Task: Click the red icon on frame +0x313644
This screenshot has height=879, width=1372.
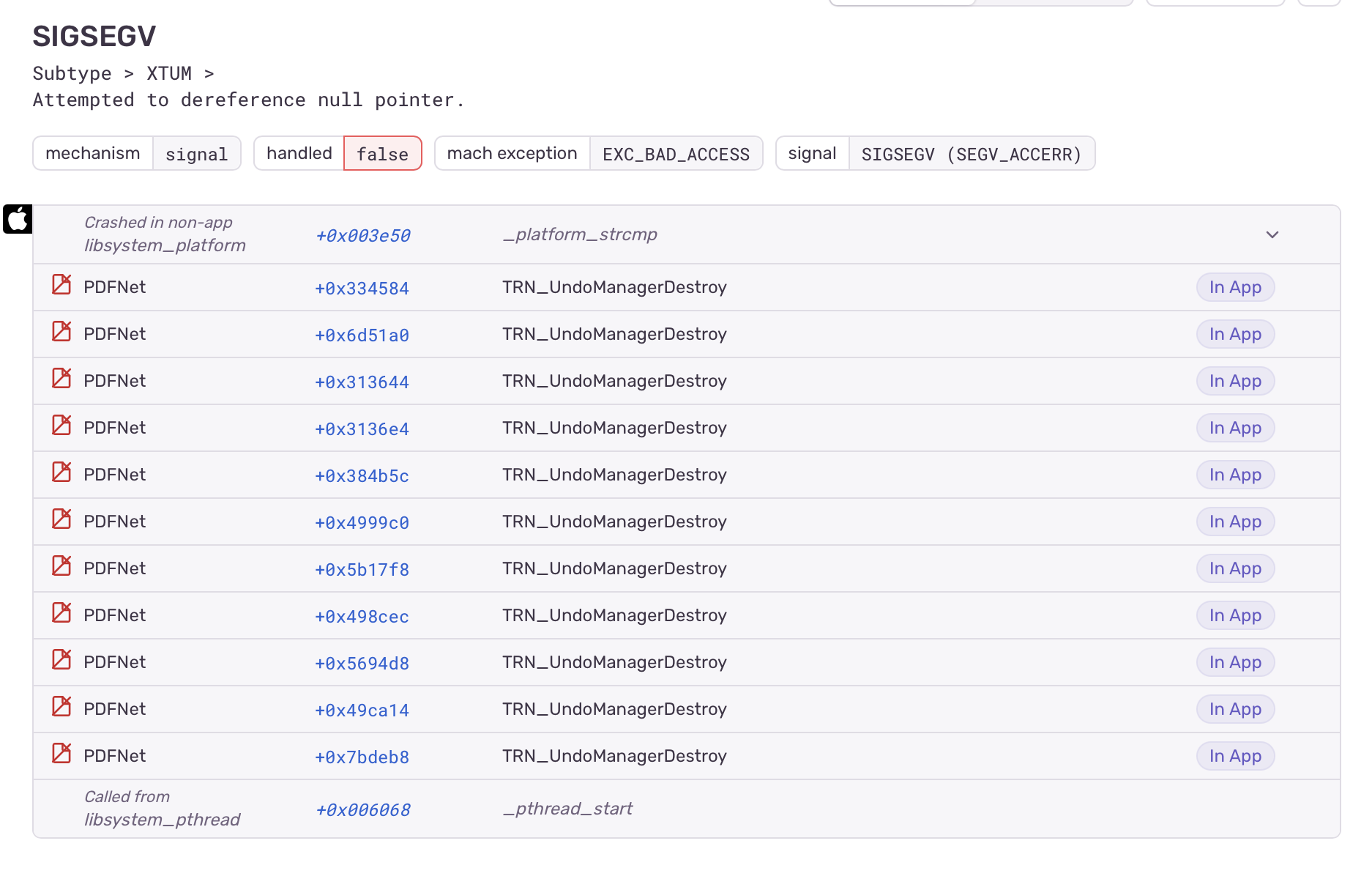Action: click(x=61, y=378)
